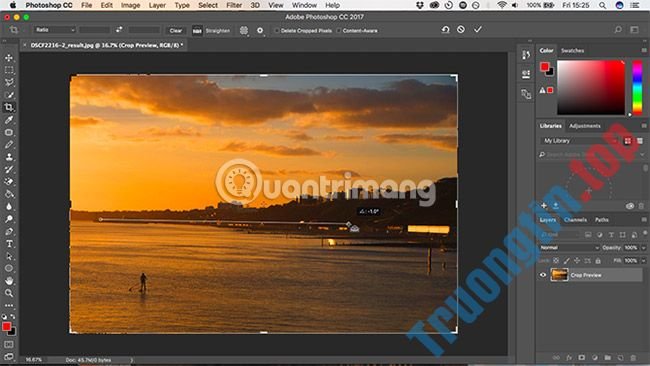Select the Rectangular Marquee tool
The height and width of the screenshot is (366, 650).
pyautogui.click(x=9, y=70)
